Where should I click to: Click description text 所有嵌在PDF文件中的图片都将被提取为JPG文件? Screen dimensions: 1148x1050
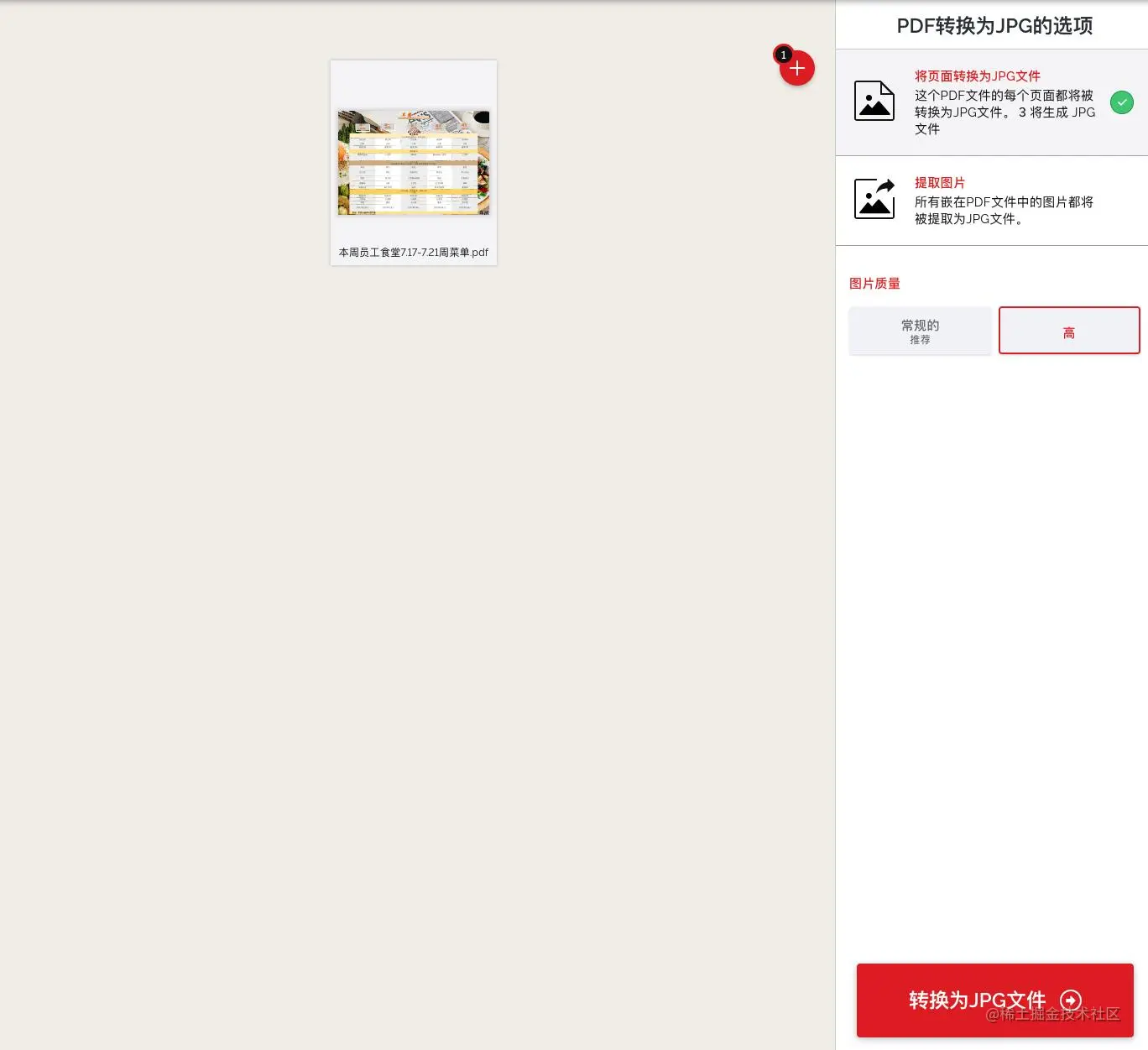click(1004, 211)
